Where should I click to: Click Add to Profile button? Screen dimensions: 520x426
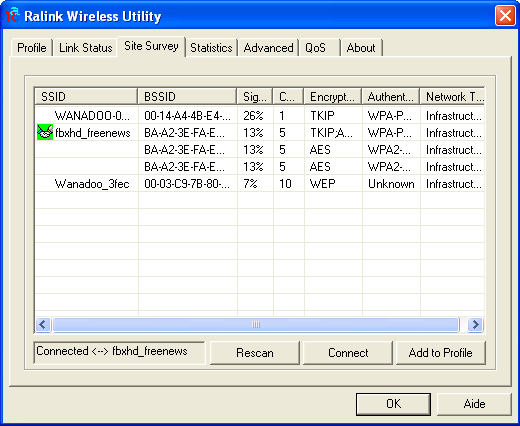pyautogui.click(x=441, y=353)
